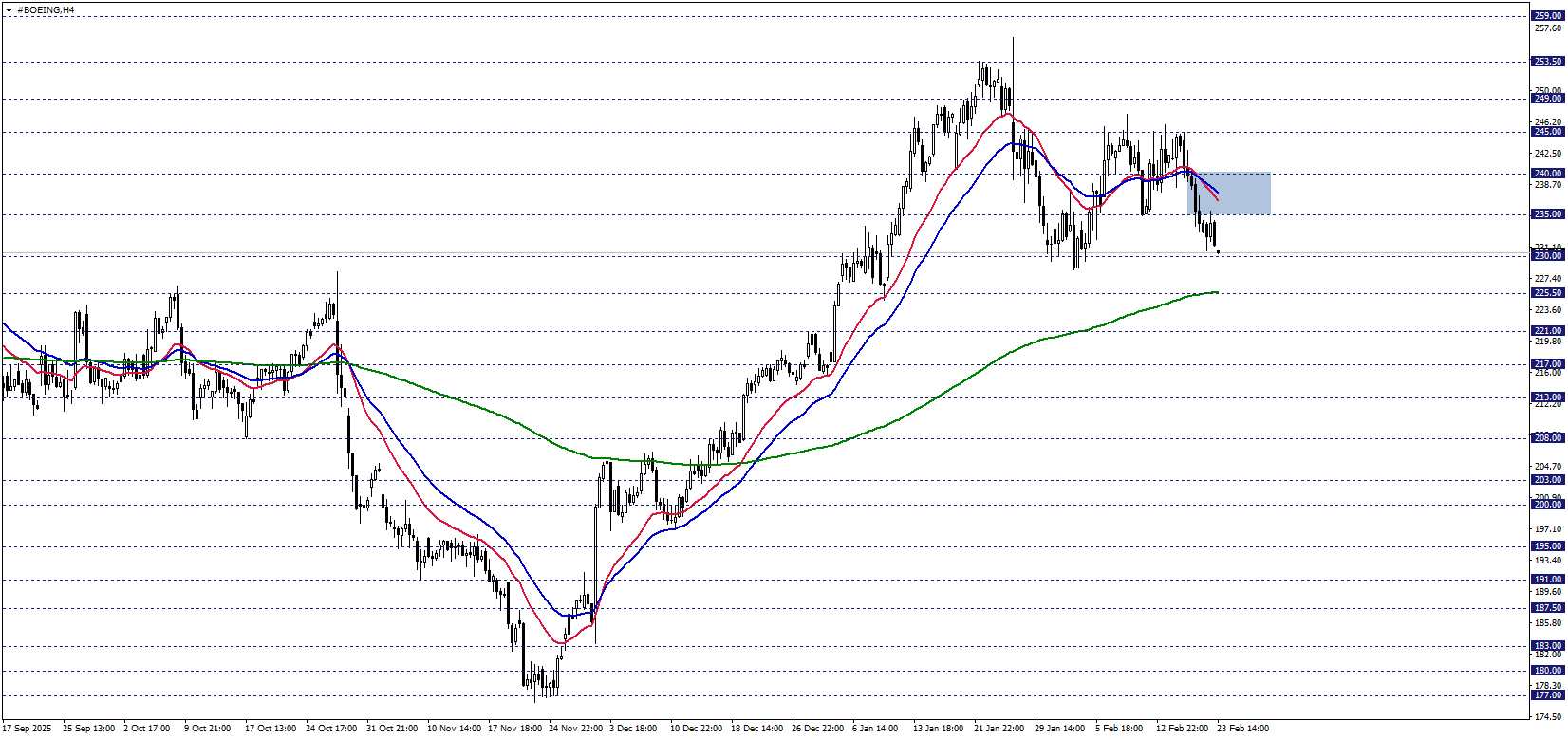Image resolution: width=1568 pixels, height=739 pixels.
Task: Select the 177.00 price level label
Action: pyautogui.click(x=1547, y=695)
